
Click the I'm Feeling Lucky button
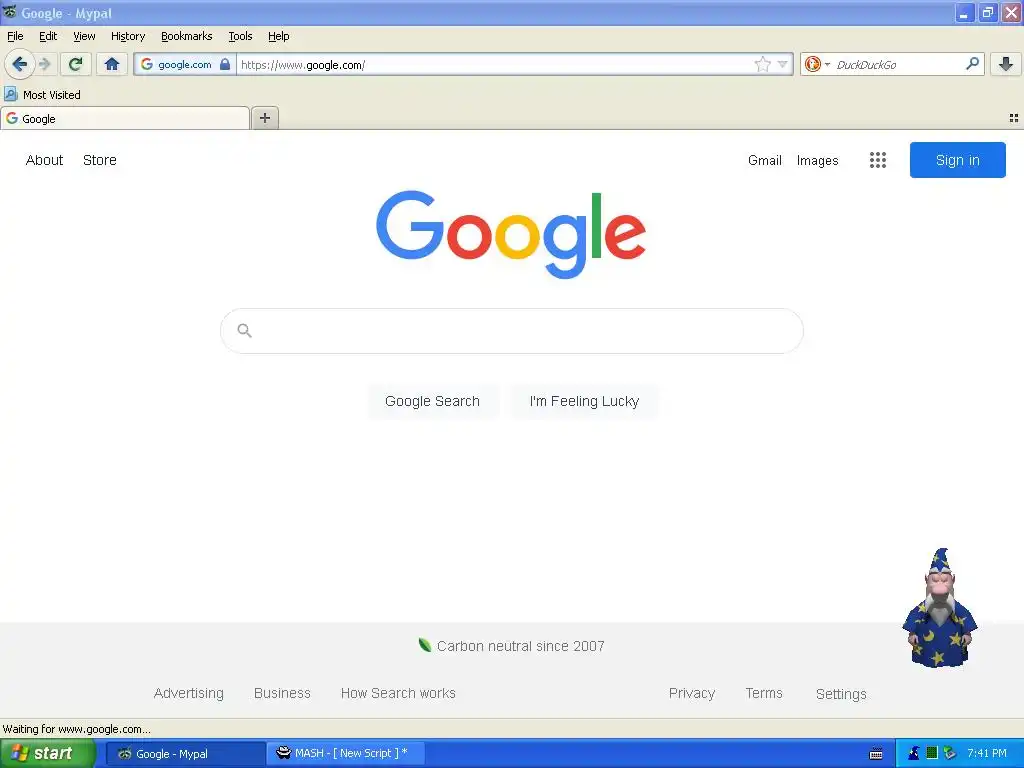pyautogui.click(x=584, y=401)
